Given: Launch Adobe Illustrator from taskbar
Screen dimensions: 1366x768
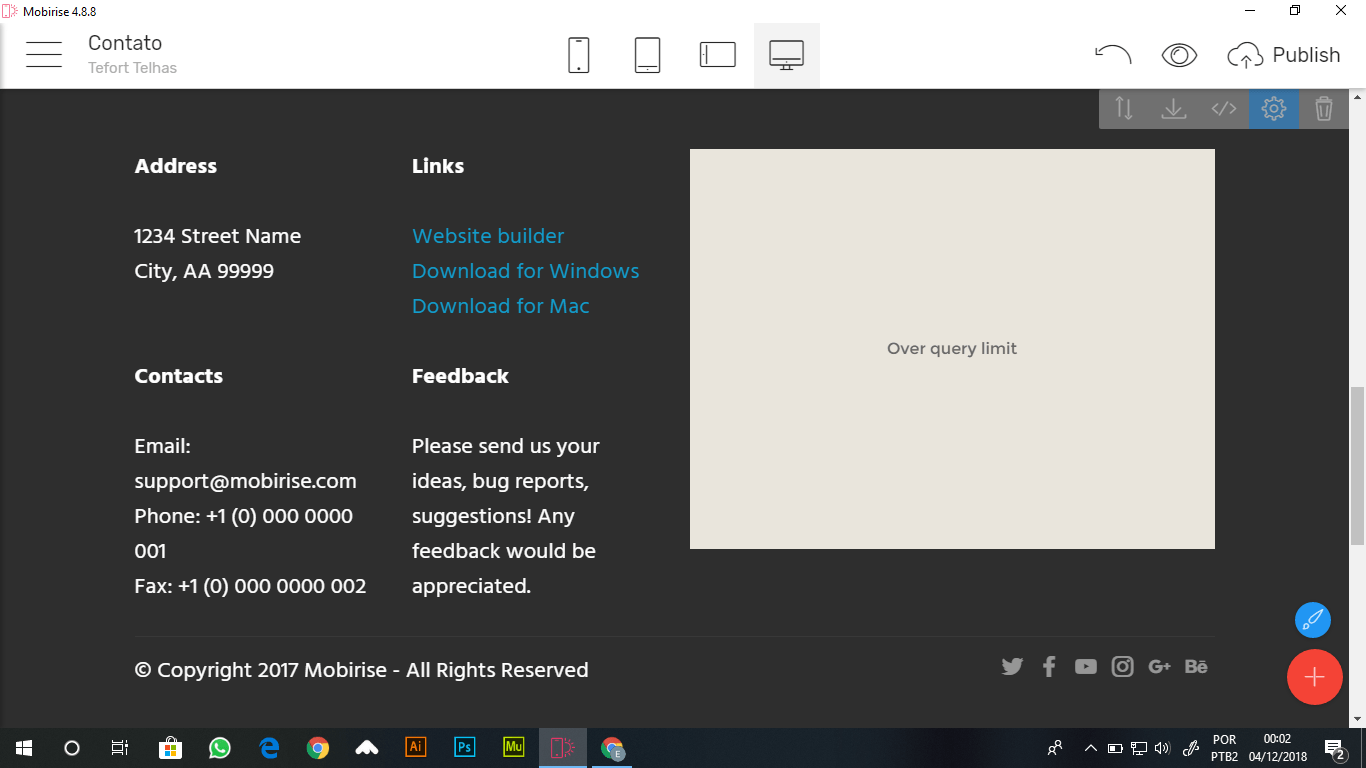Looking at the screenshot, I should tap(415, 748).
